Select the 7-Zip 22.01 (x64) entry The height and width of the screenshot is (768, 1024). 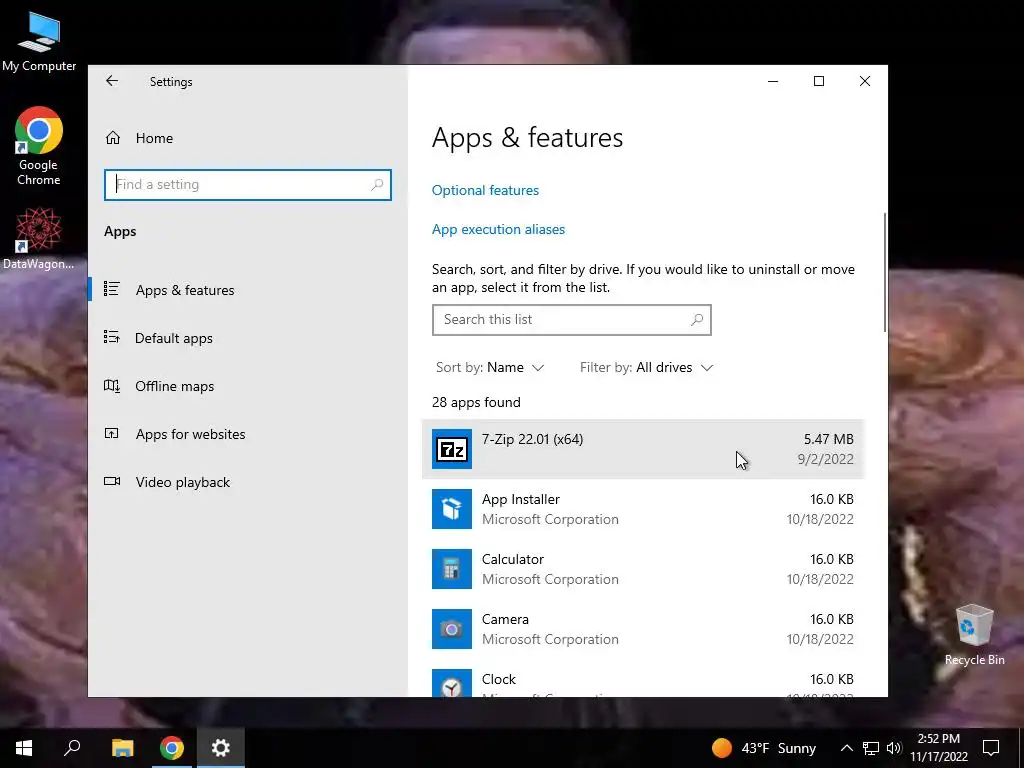click(643, 449)
